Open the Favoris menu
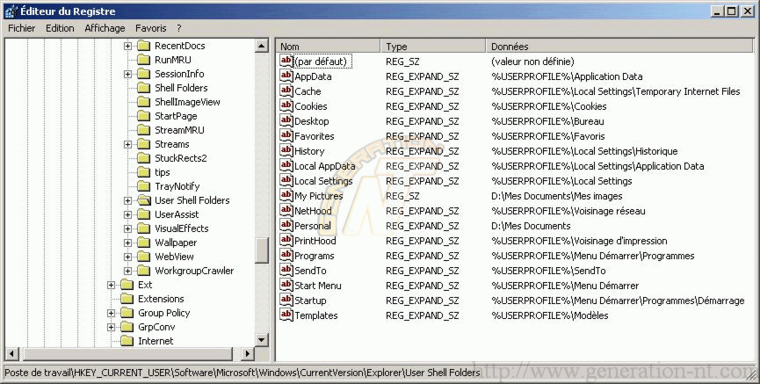Image resolution: width=760 pixels, height=384 pixels. point(151,28)
